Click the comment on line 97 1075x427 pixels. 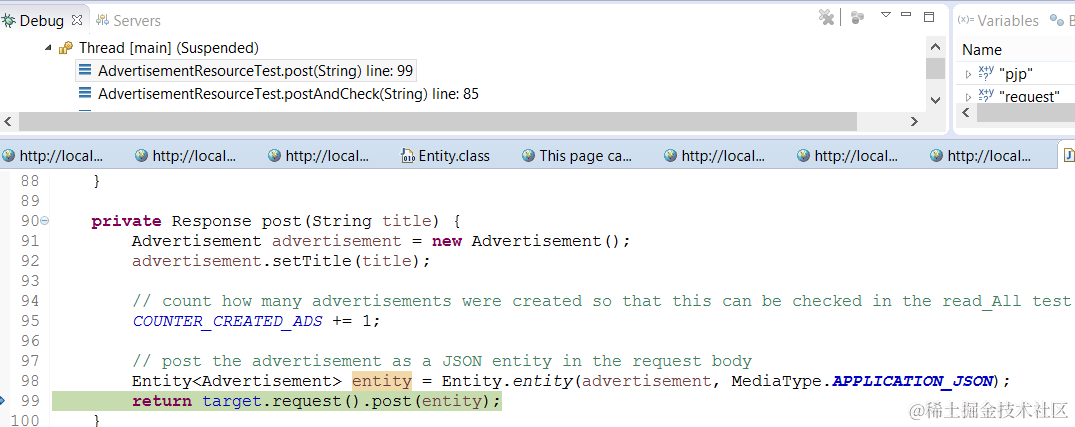(x=442, y=361)
